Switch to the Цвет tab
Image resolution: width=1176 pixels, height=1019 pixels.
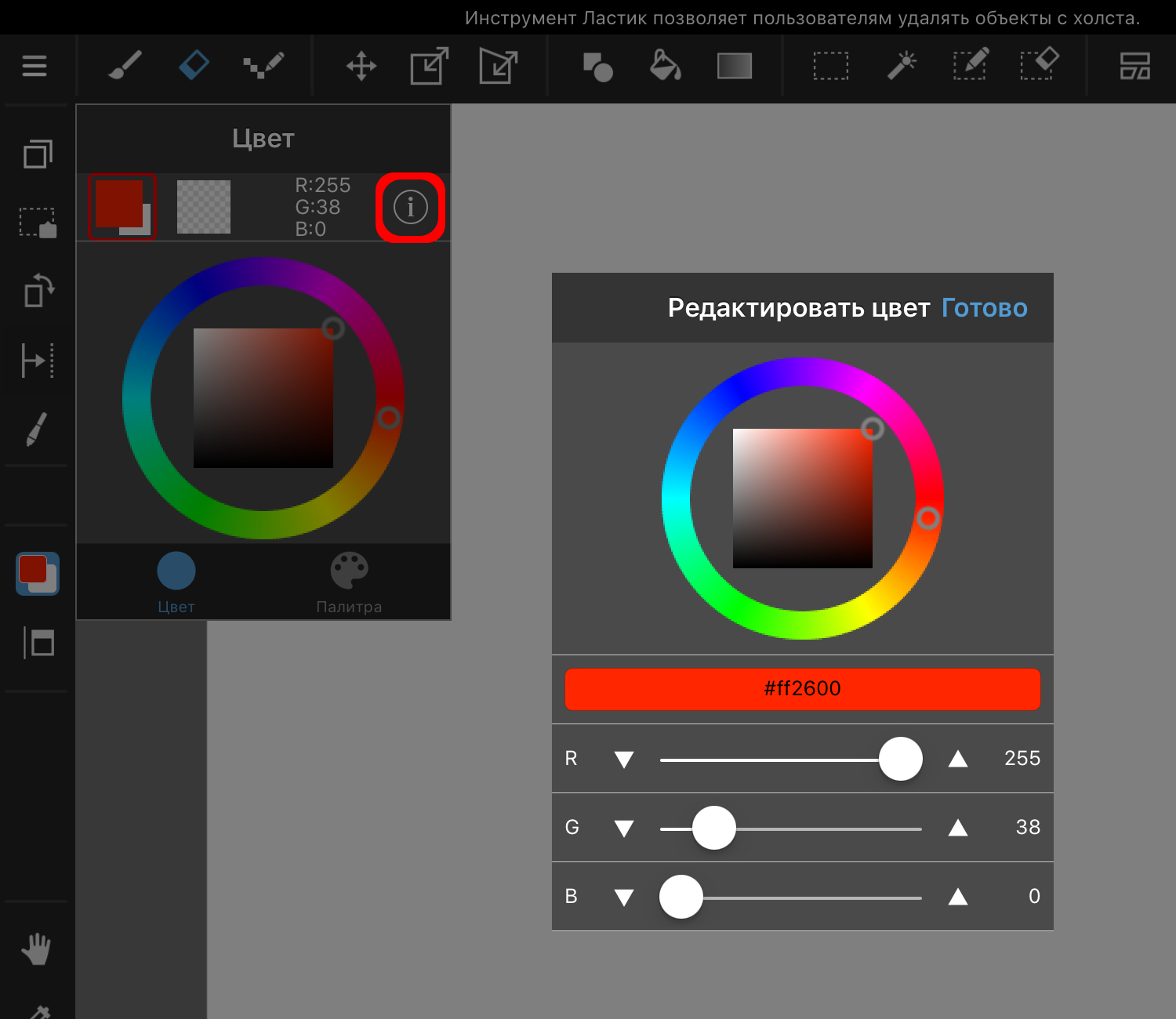pos(176,583)
